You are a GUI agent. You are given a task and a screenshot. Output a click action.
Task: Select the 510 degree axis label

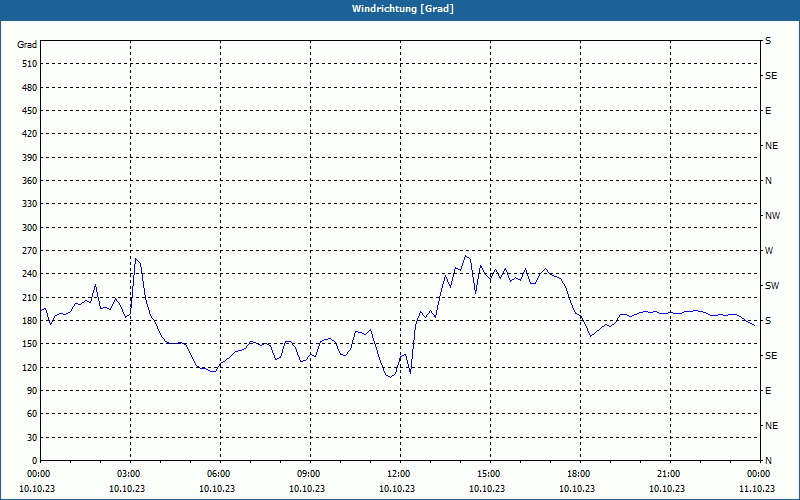click(x=30, y=64)
